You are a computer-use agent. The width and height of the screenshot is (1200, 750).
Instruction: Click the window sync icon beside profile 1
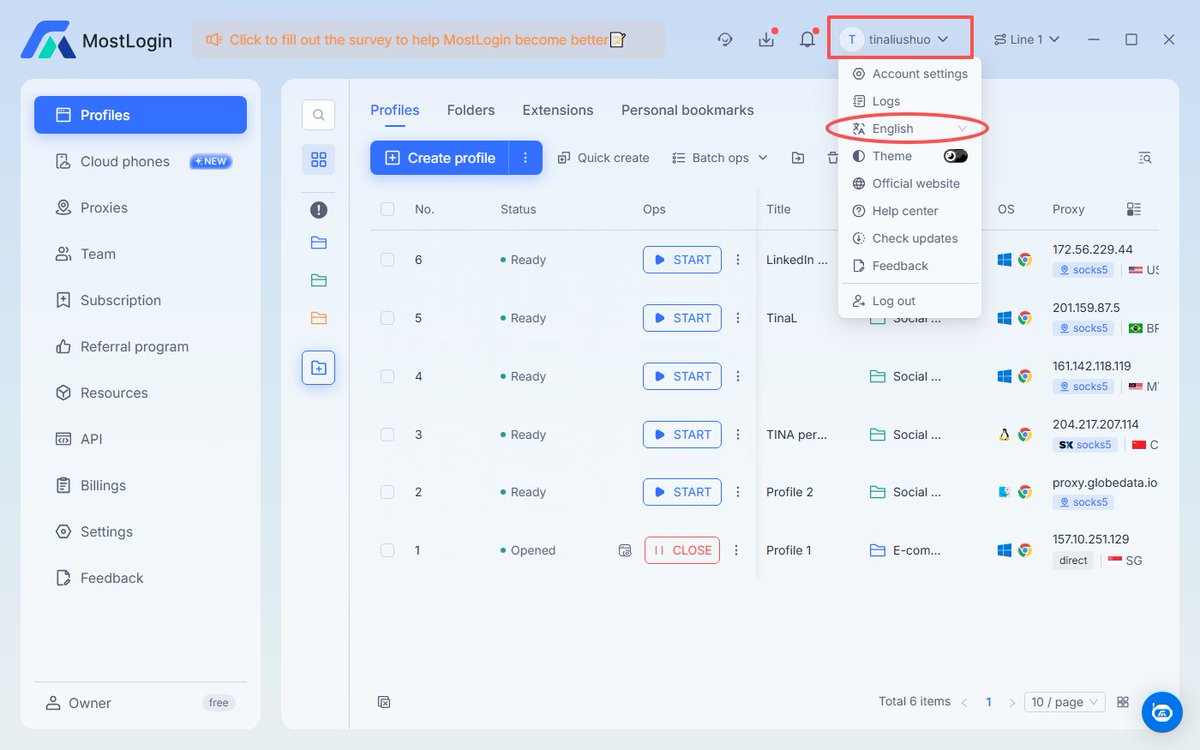(x=624, y=551)
